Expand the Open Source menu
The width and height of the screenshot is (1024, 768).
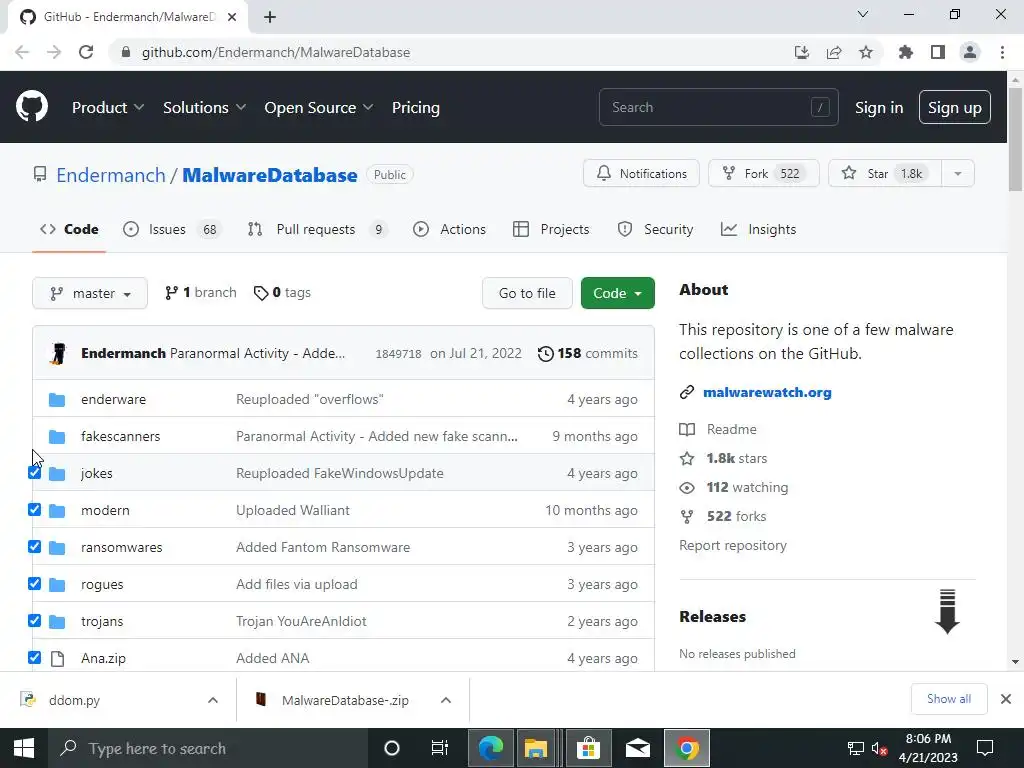[319, 108]
